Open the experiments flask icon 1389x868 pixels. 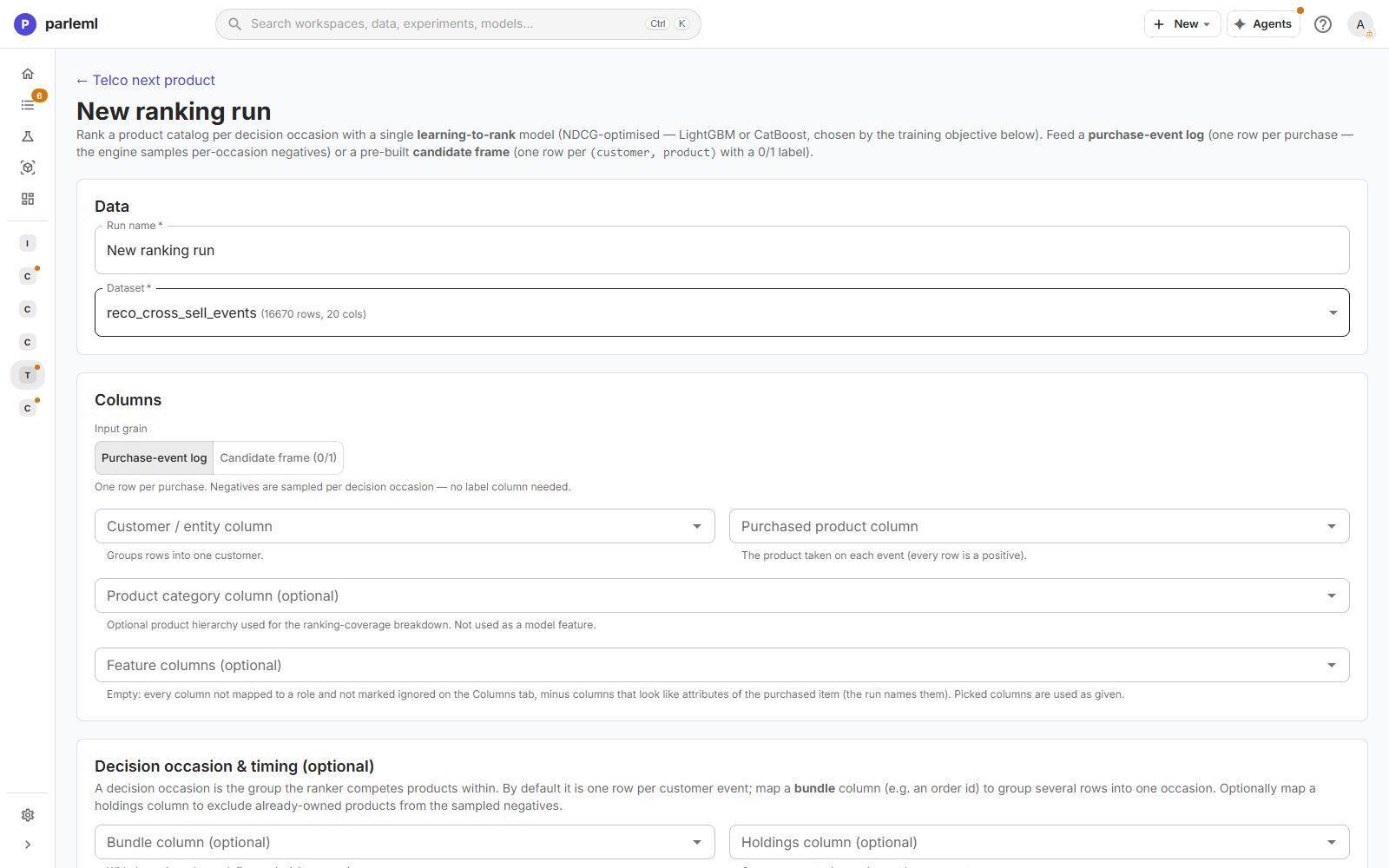click(x=28, y=136)
